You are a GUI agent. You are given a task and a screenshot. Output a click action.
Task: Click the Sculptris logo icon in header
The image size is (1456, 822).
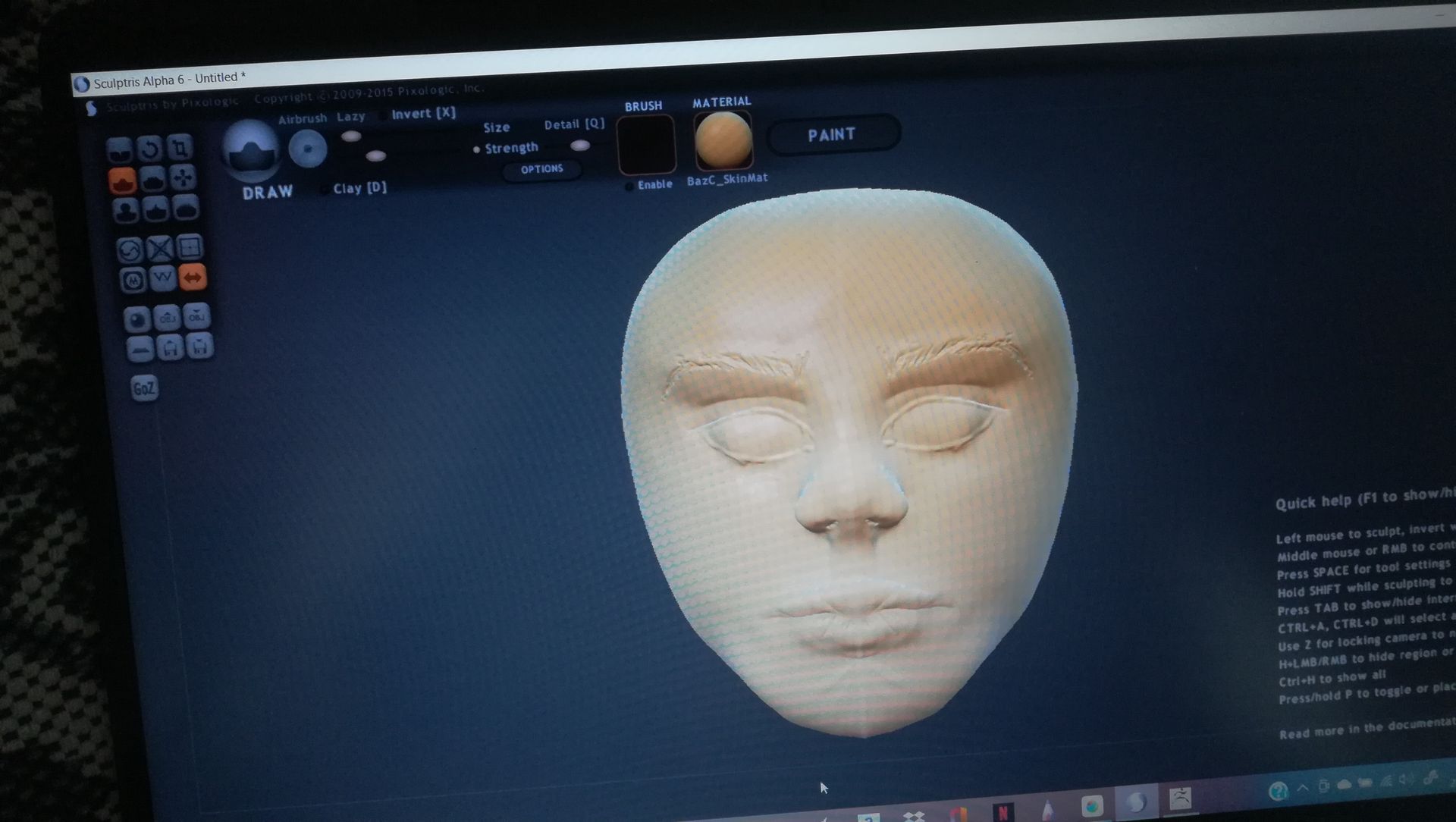[92, 108]
